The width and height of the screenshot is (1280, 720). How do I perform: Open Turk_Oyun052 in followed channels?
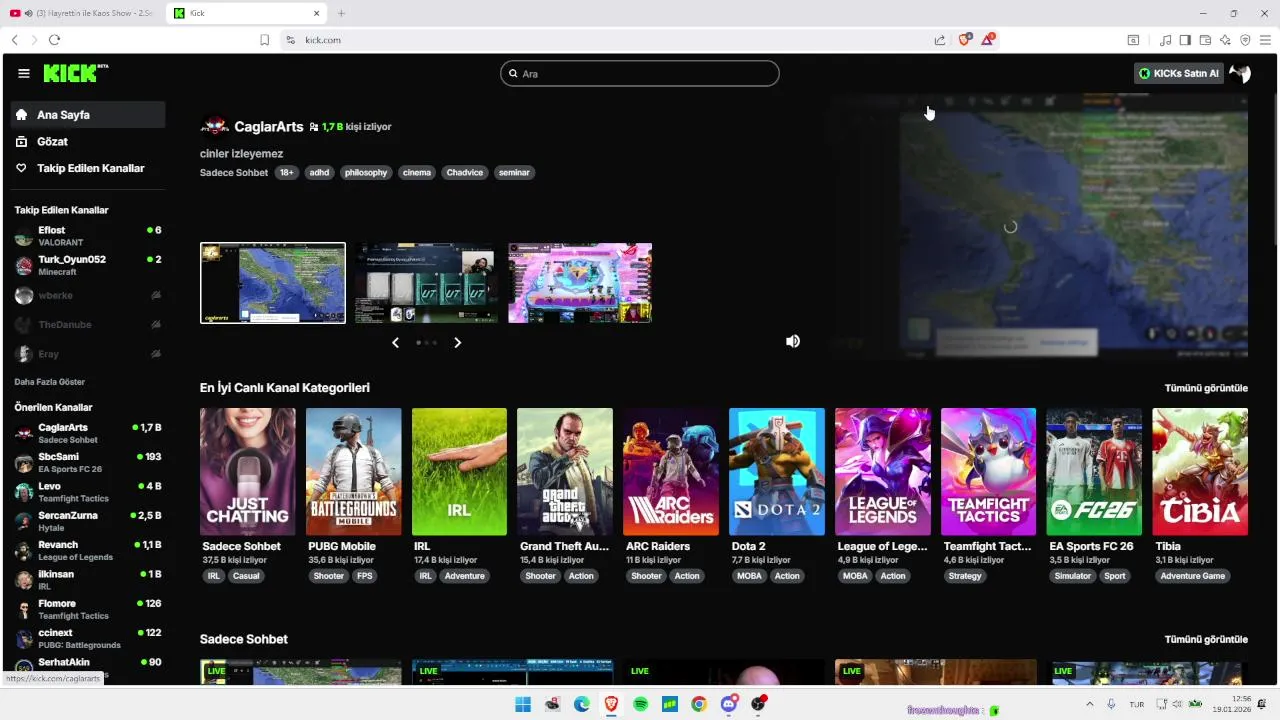(88, 265)
